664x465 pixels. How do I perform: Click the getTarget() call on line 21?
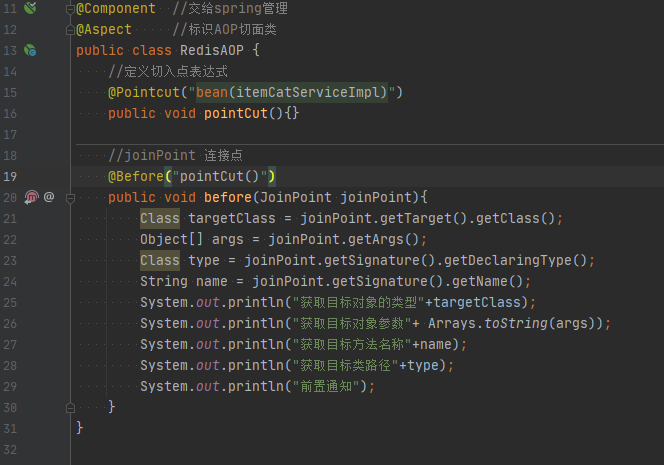[423, 218]
